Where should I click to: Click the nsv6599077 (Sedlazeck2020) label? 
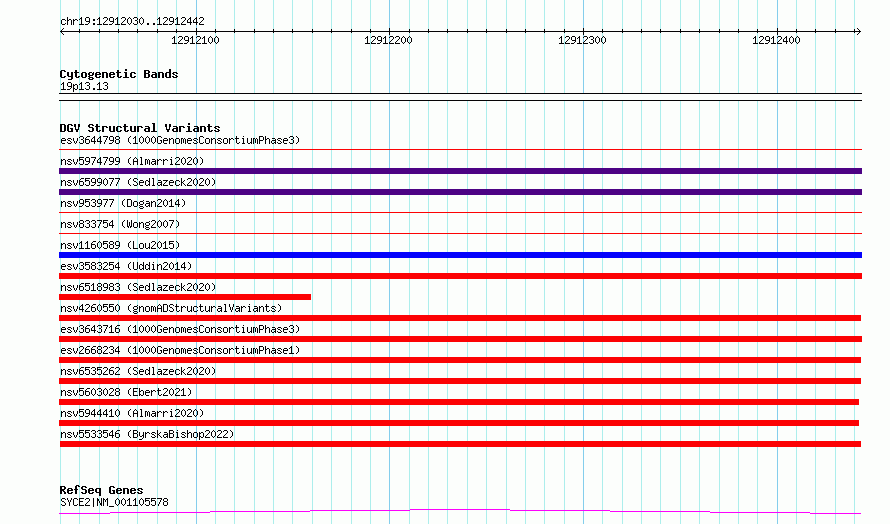138,182
